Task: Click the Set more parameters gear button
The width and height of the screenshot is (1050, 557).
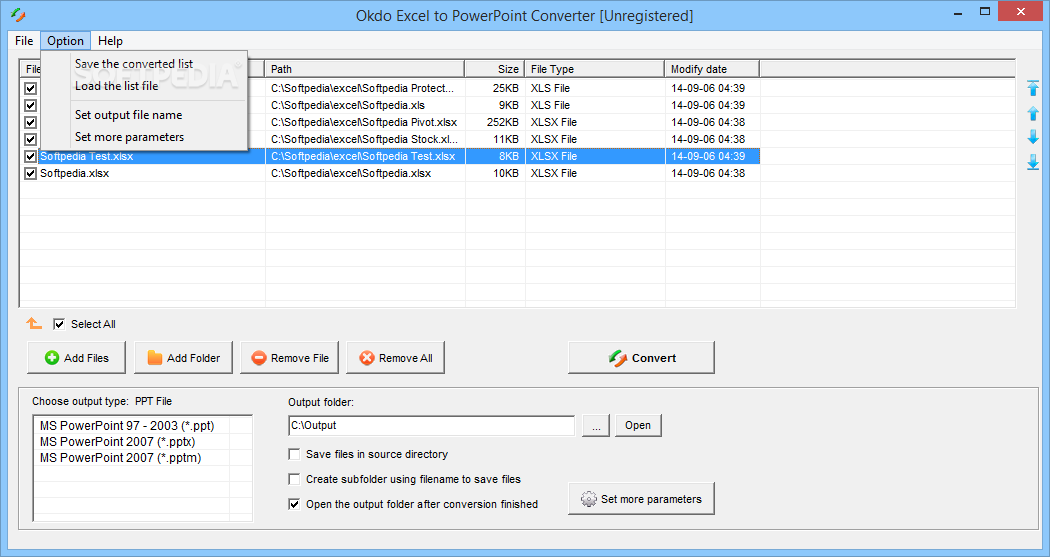Action: pyautogui.click(x=642, y=499)
